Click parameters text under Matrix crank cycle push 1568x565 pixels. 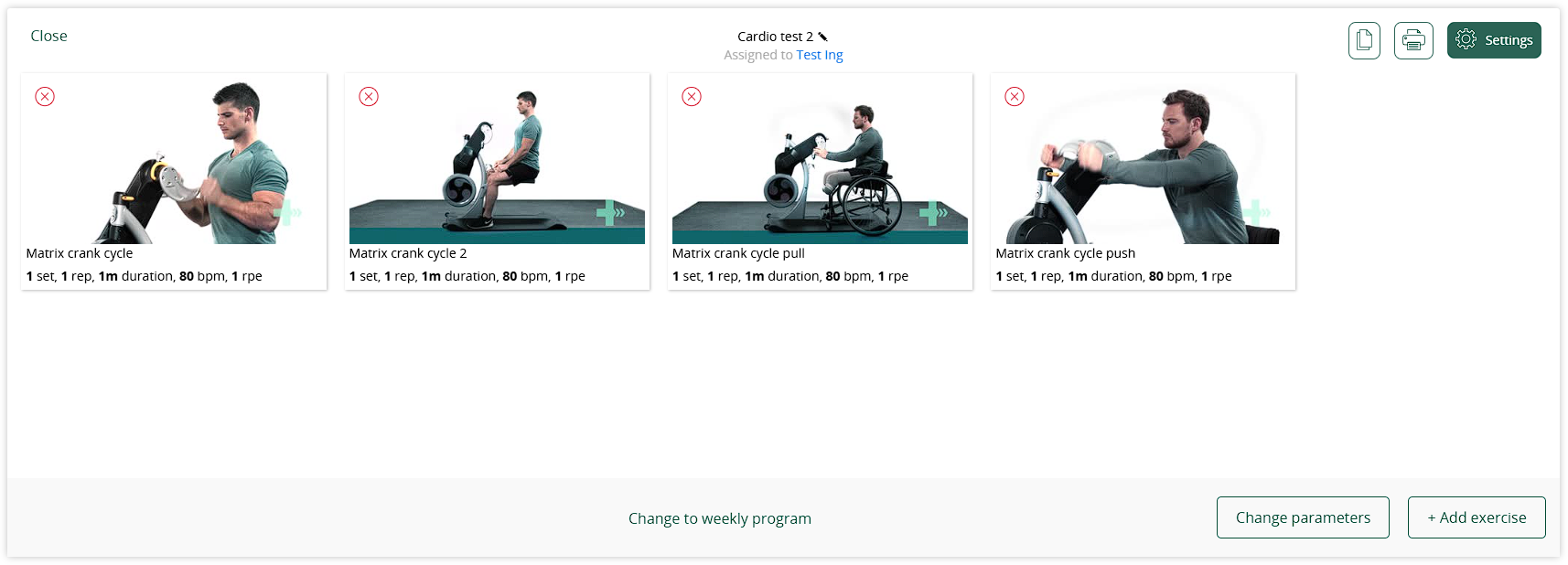point(1113,276)
